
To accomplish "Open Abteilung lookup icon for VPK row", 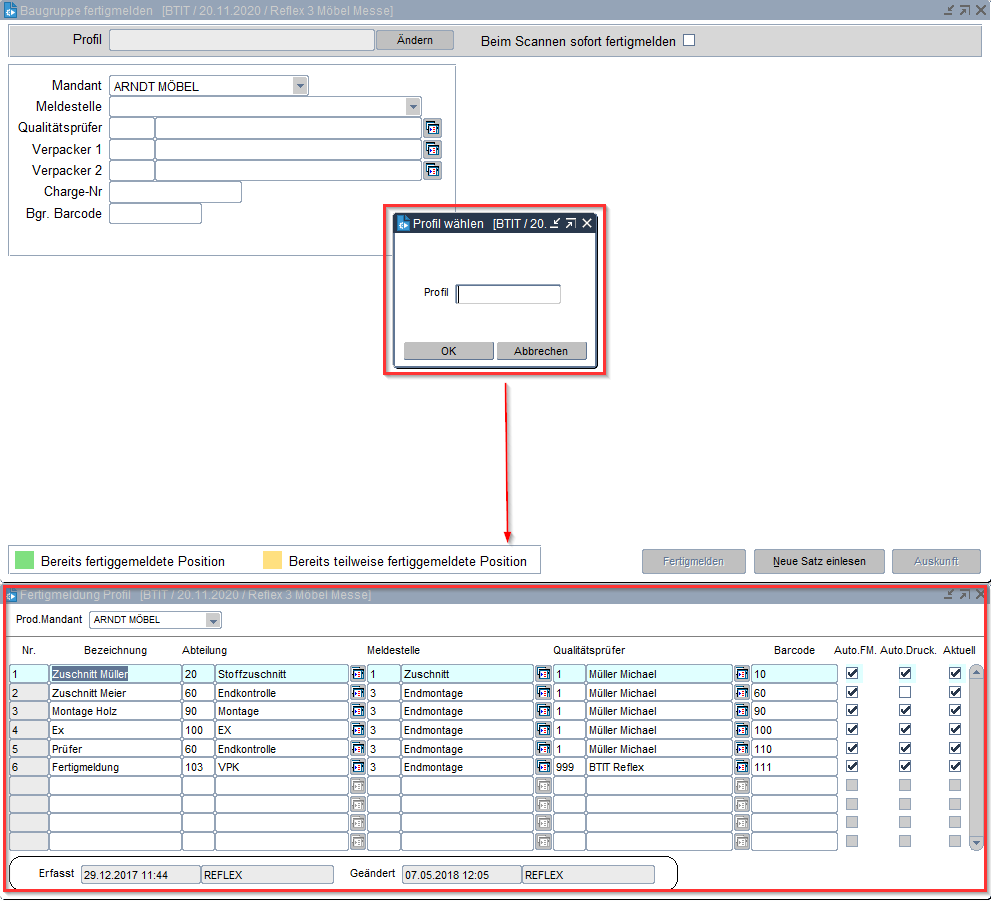I will 357,767.
